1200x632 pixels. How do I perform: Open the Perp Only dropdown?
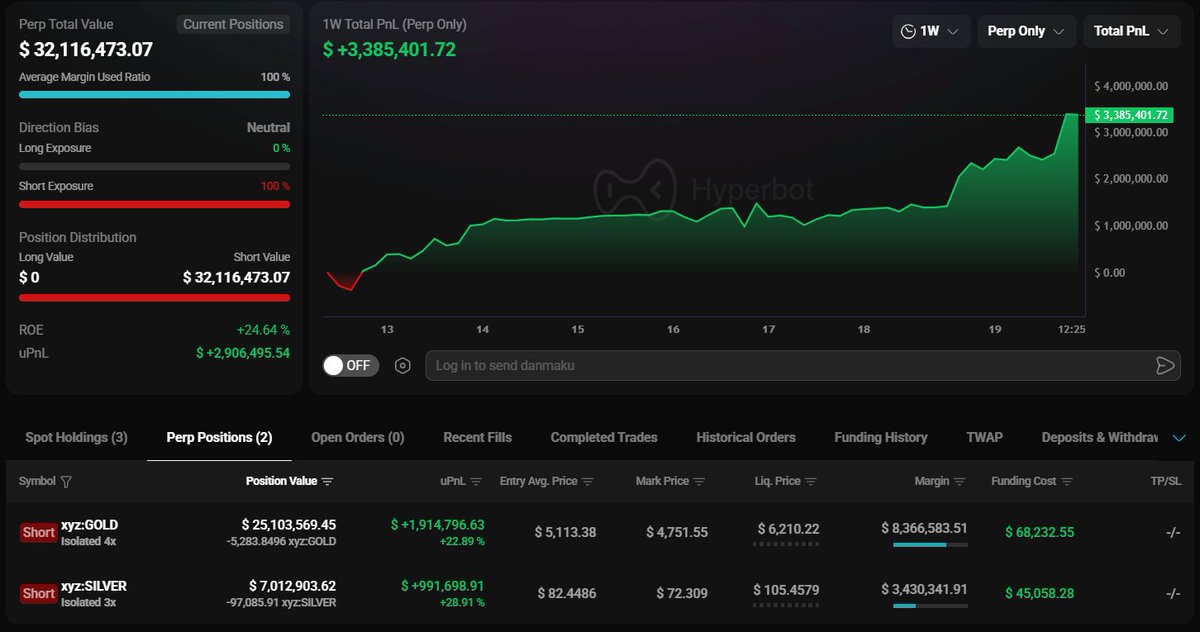coord(1026,31)
